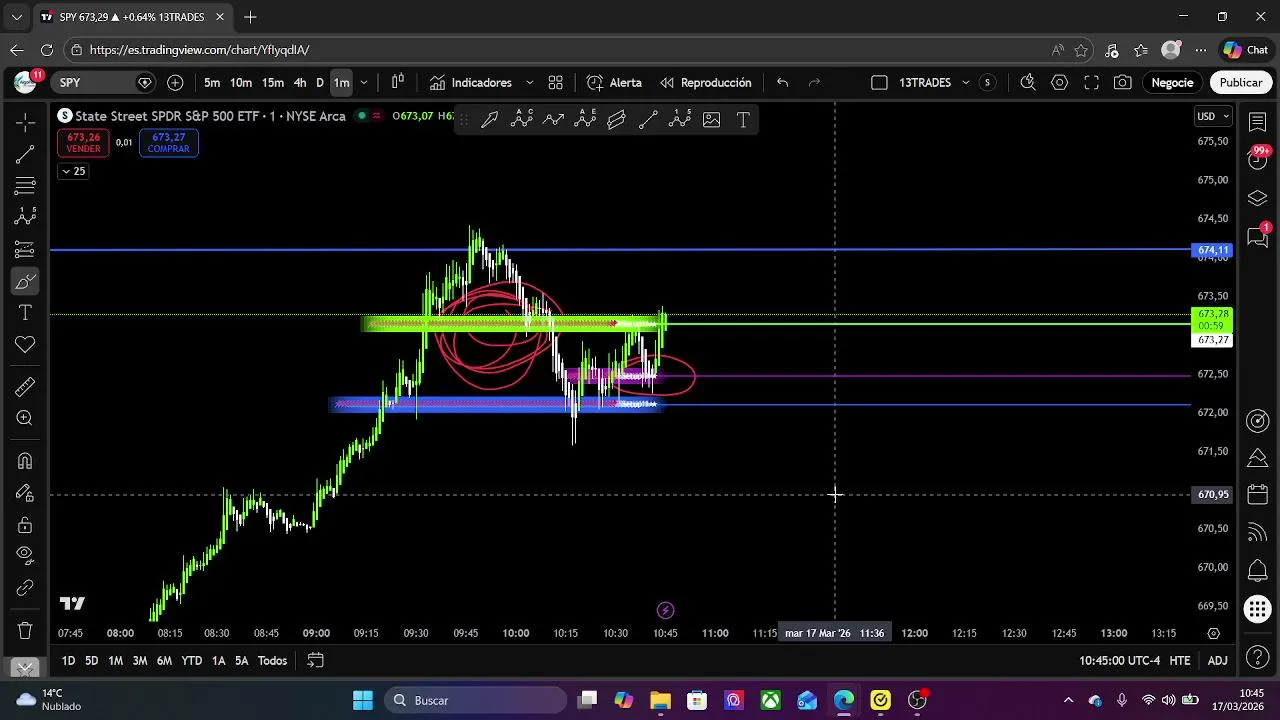Open the object tree layers panel
The height and width of the screenshot is (720, 1280).
point(1258,199)
